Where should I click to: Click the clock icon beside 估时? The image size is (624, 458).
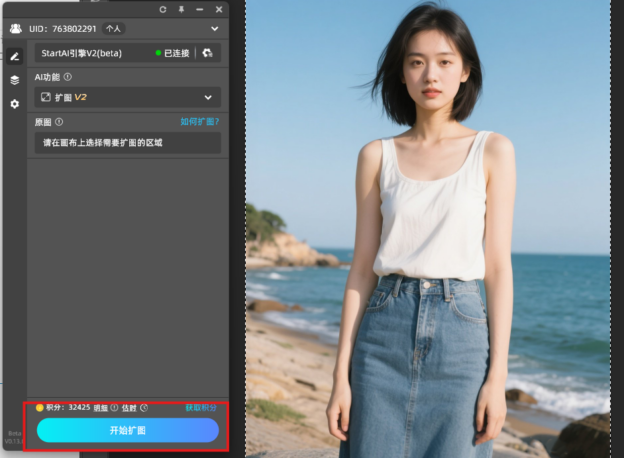(x=144, y=408)
